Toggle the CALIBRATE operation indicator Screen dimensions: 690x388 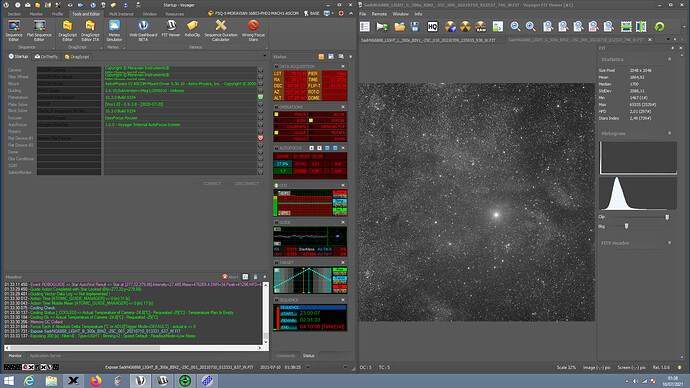[x=276, y=126]
